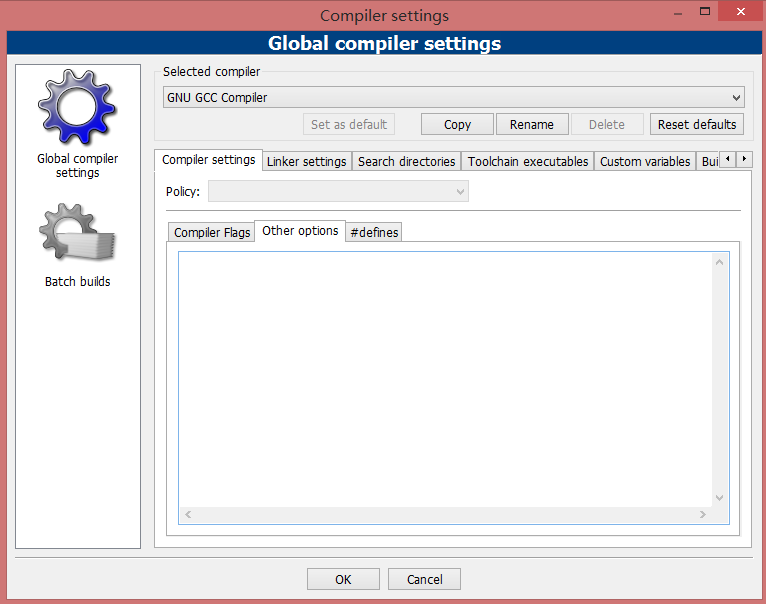Rename the selected compiler
Image resolution: width=766 pixels, height=604 pixels.
pos(532,124)
